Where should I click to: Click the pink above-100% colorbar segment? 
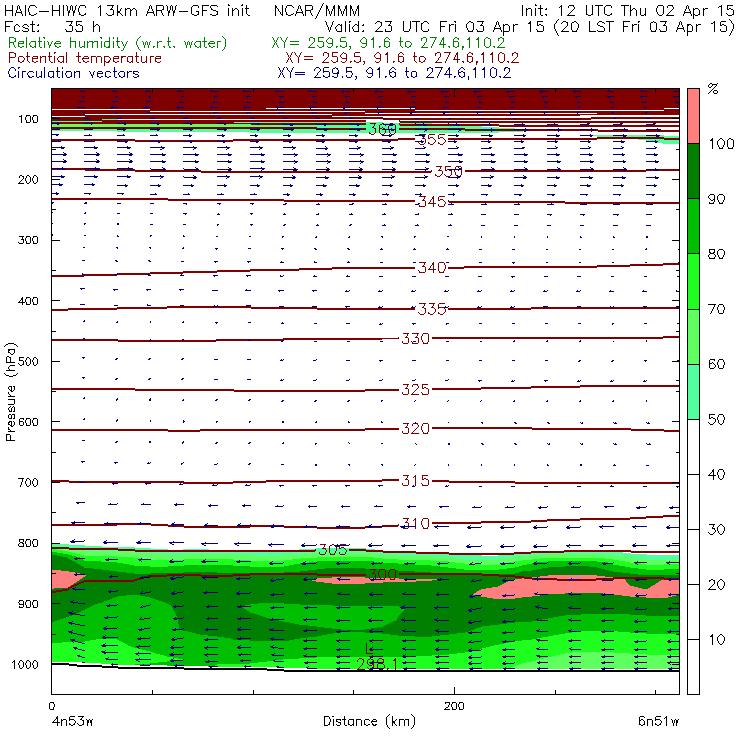(x=693, y=116)
